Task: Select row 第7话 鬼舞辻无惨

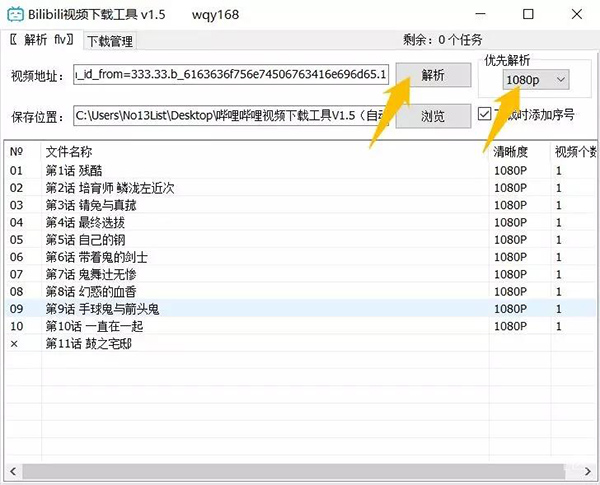Action: tap(301, 274)
